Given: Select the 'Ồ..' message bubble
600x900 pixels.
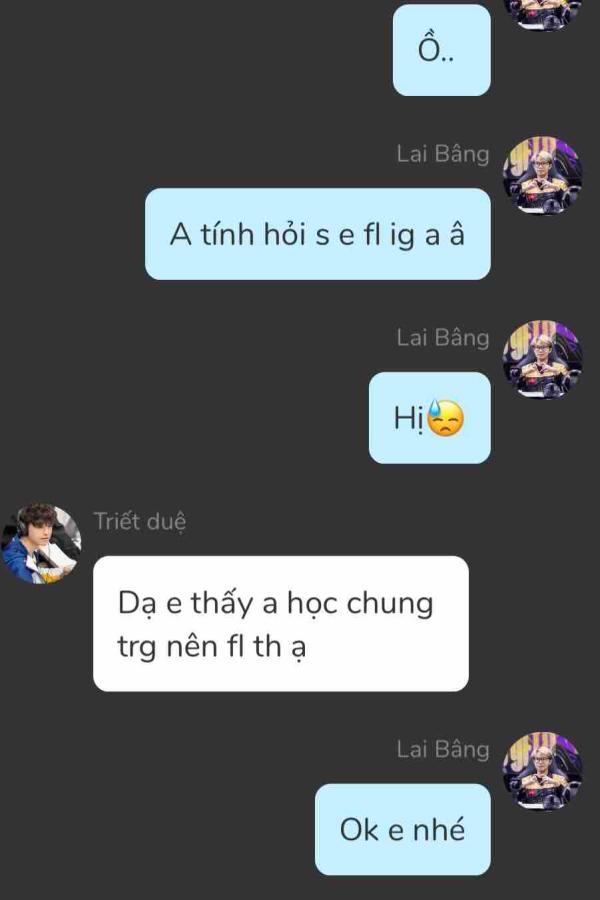Looking at the screenshot, I should [442, 50].
